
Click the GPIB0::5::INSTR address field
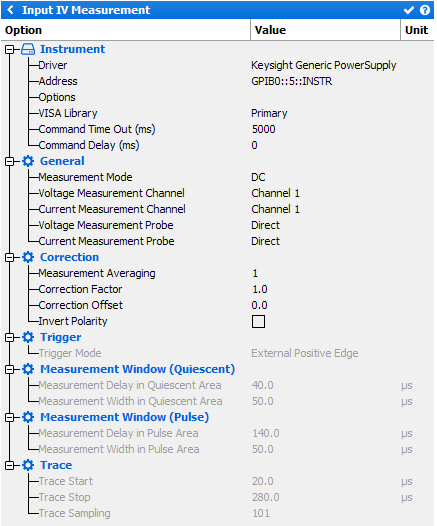tap(292, 81)
